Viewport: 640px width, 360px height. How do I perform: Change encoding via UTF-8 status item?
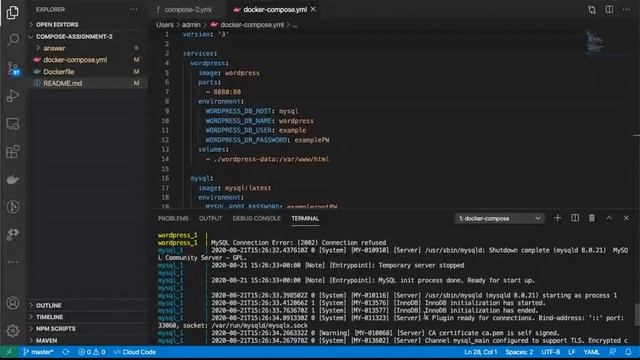(551, 352)
